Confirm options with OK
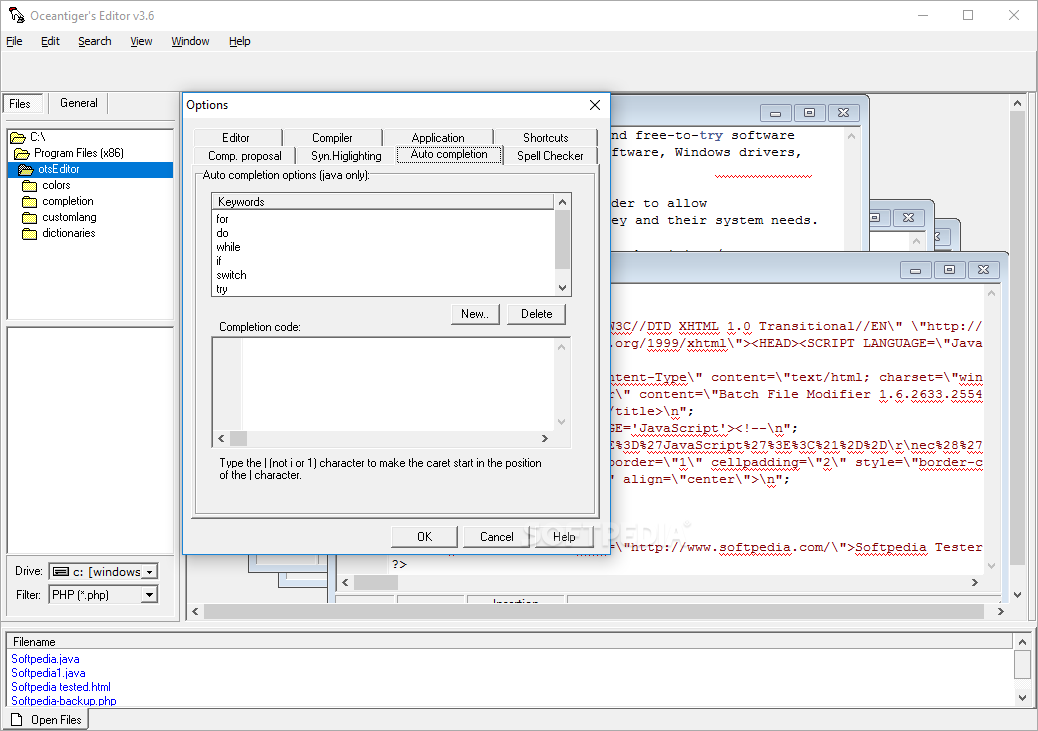Screen dimensions: 1038x731 424,536
